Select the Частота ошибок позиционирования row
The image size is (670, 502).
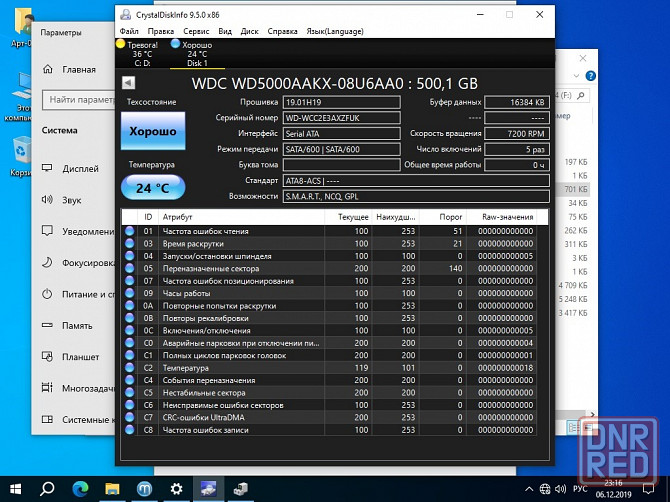point(329,281)
